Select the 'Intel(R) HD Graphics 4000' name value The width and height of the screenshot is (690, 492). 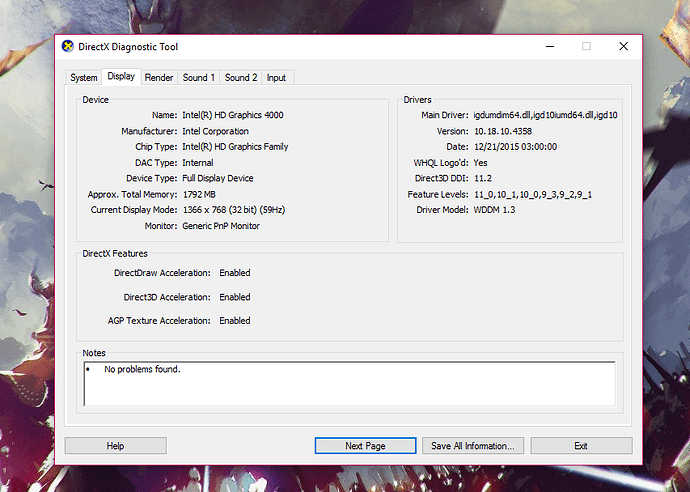tap(233, 115)
